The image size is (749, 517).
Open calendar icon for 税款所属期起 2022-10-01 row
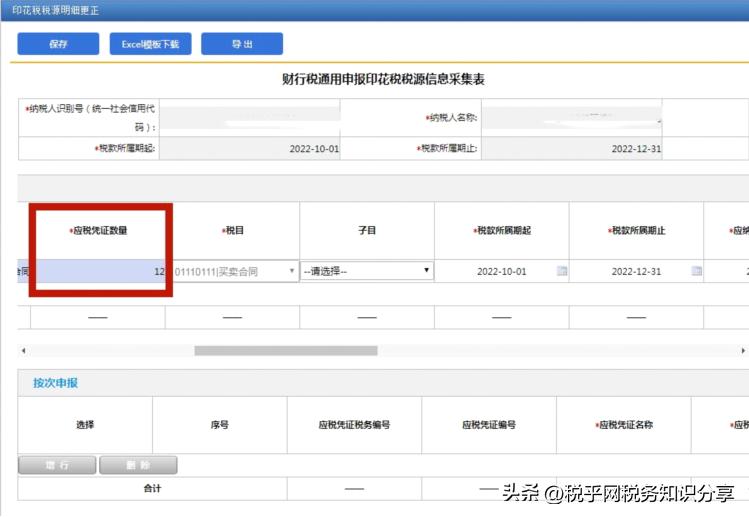click(x=562, y=271)
